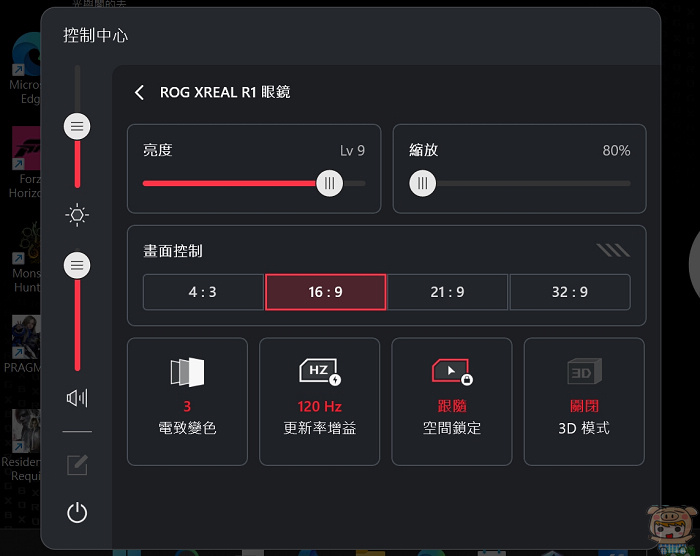
Task: Click the sidebar vertical volume slider knob
Action: [x=77, y=266]
